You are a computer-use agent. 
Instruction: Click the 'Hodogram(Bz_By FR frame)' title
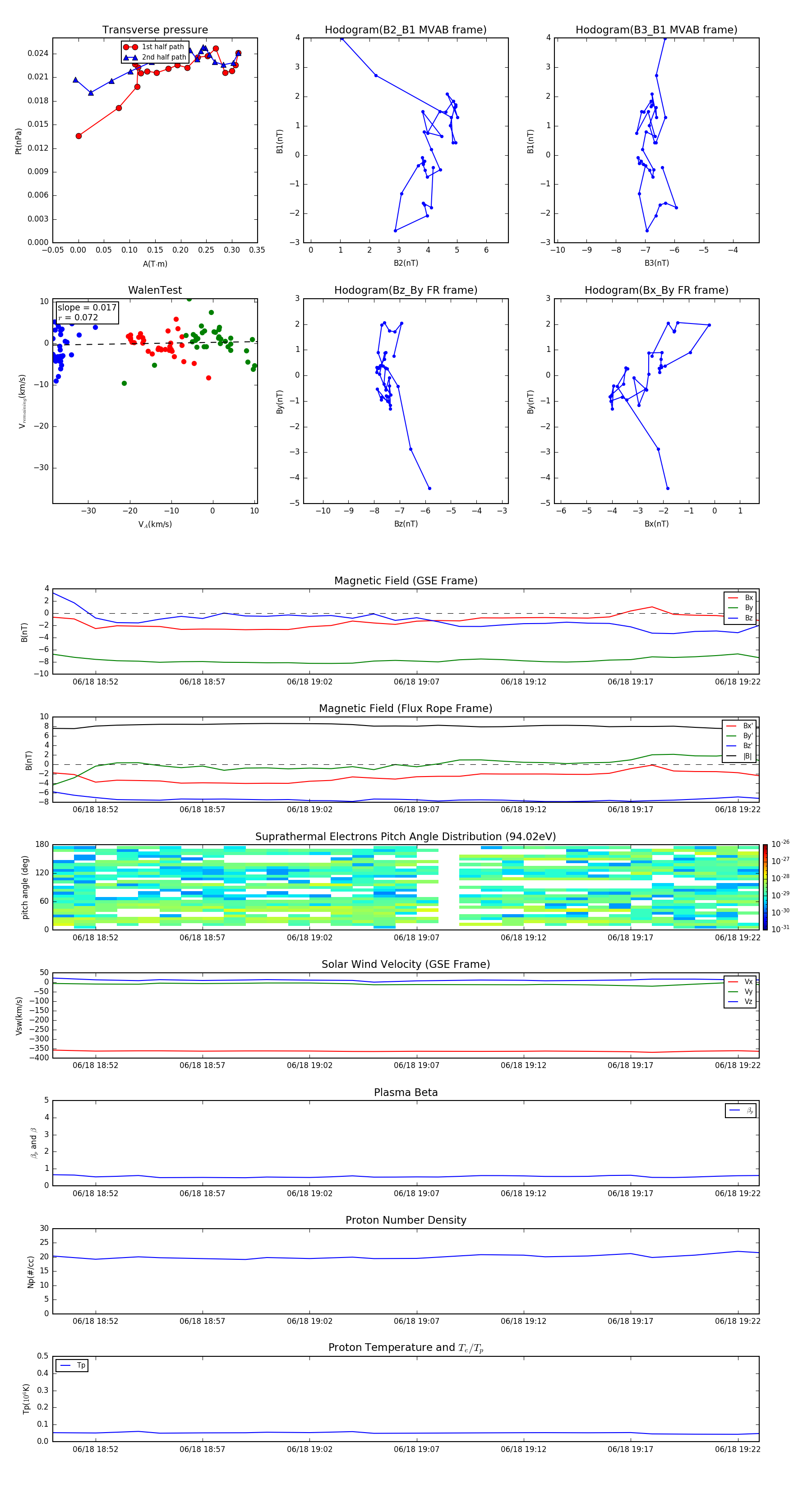[406, 290]
